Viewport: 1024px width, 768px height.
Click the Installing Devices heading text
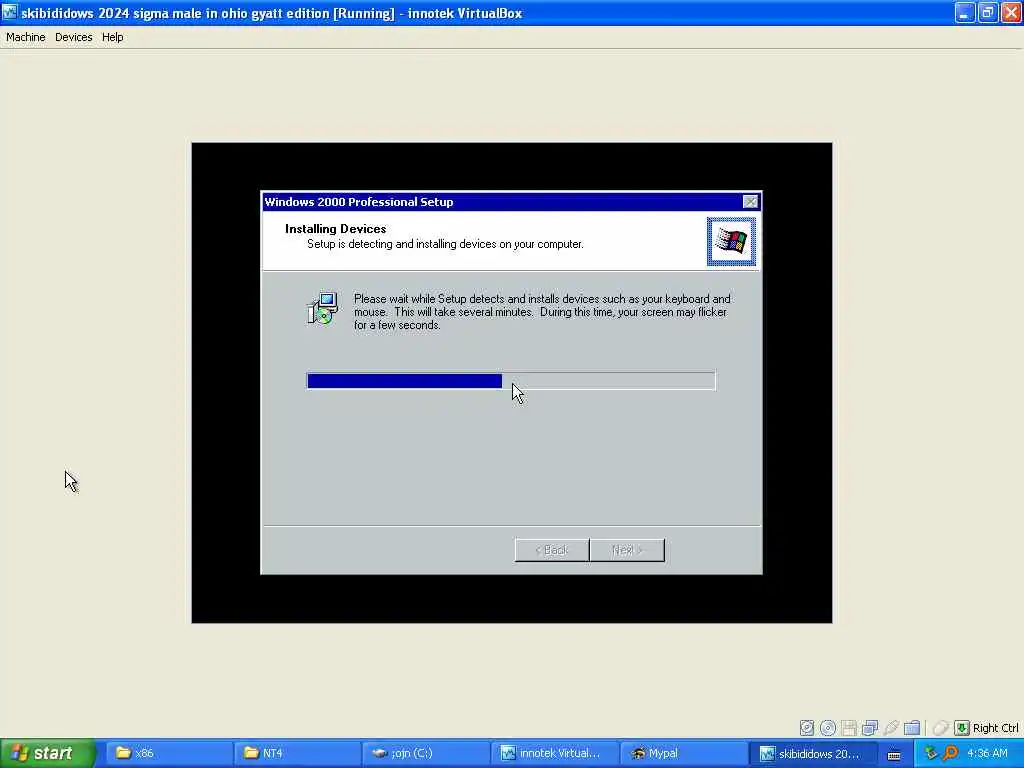[x=336, y=229]
